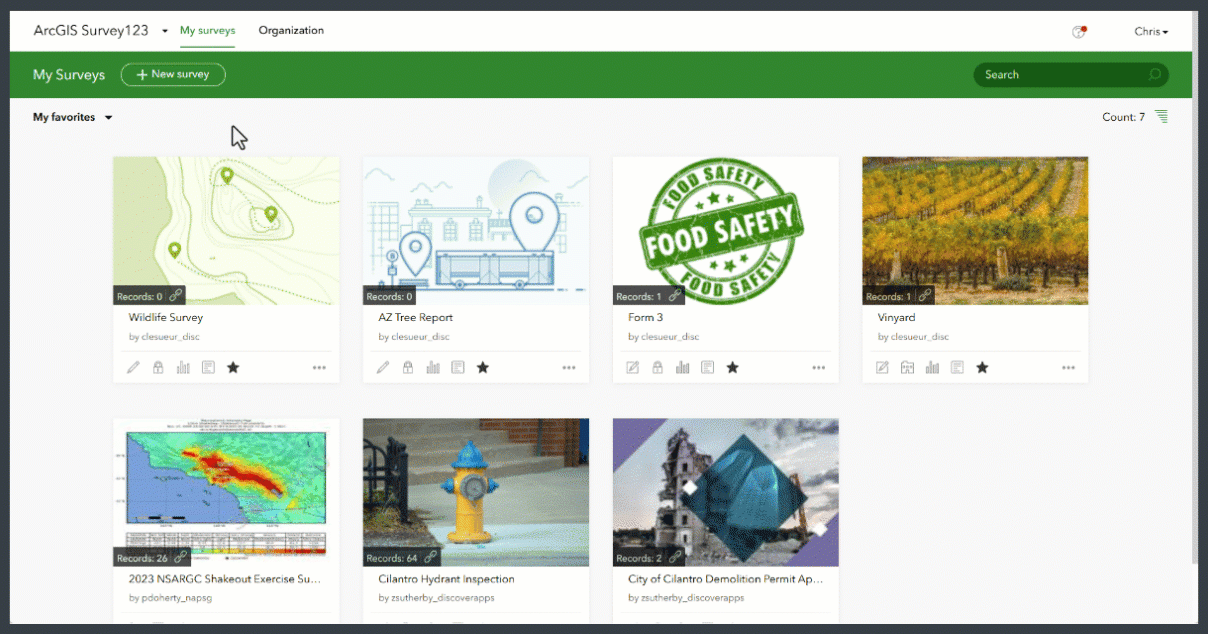
Task: Click lock Collaborate icon on Form 3 card
Action: pos(658,368)
